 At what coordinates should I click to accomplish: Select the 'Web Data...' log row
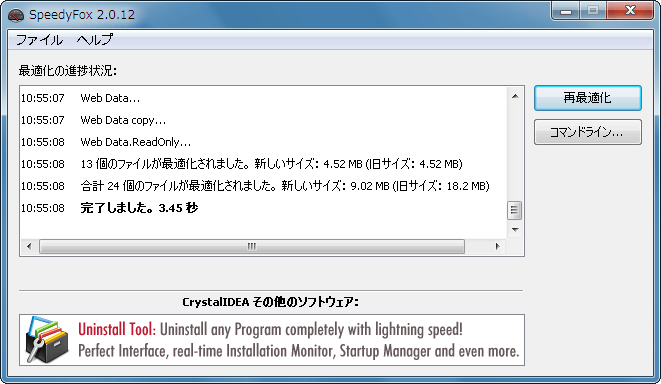pos(263,98)
